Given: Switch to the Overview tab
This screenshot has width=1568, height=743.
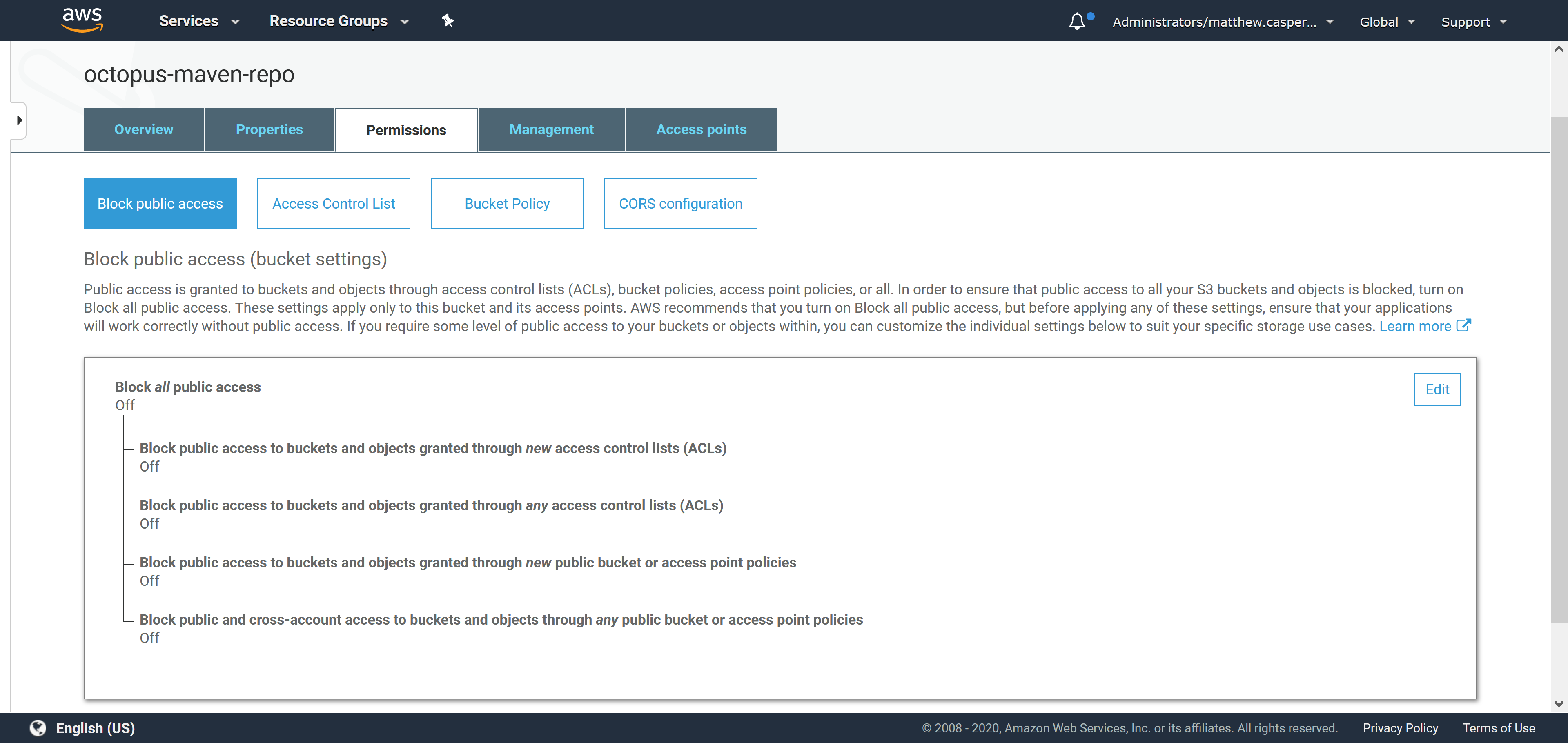Looking at the screenshot, I should (144, 129).
